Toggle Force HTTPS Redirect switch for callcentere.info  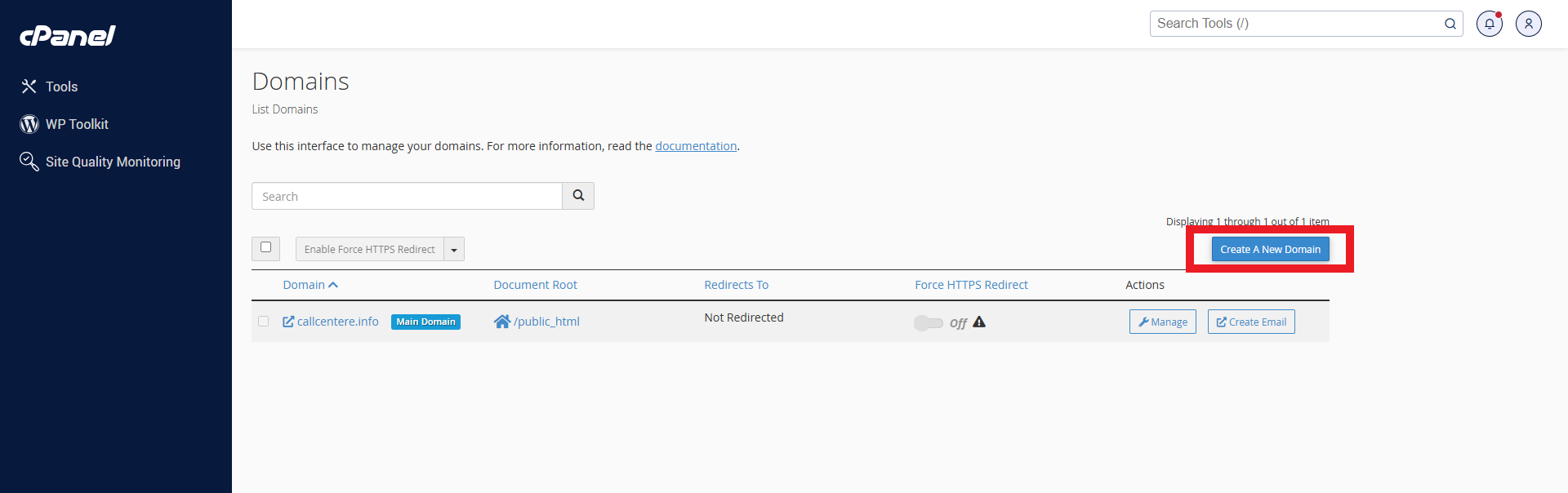(929, 323)
